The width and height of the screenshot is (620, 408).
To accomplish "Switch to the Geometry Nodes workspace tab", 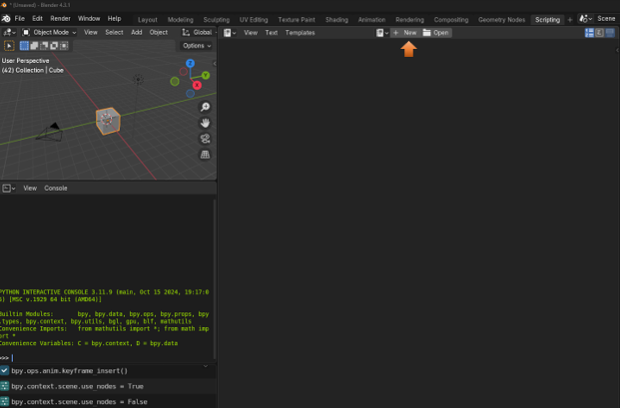I will (x=501, y=19).
